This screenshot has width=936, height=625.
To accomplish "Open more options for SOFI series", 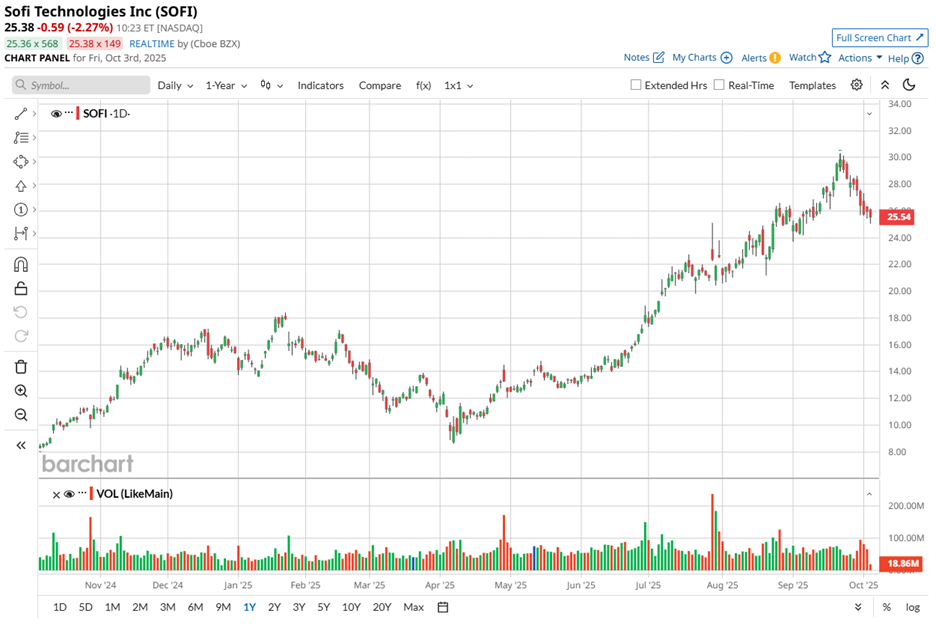I will tap(69, 113).
